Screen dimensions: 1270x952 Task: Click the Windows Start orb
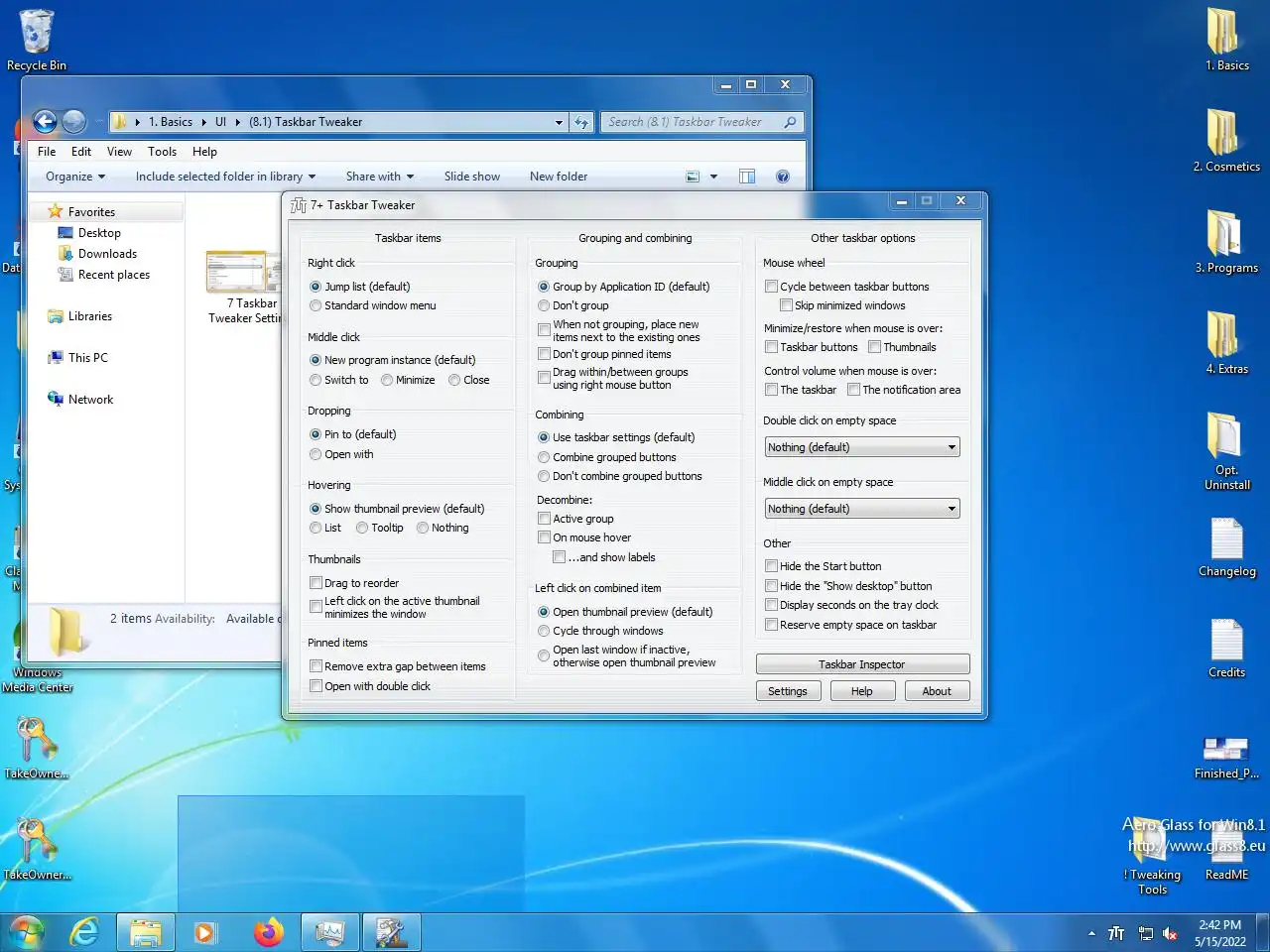[27, 932]
